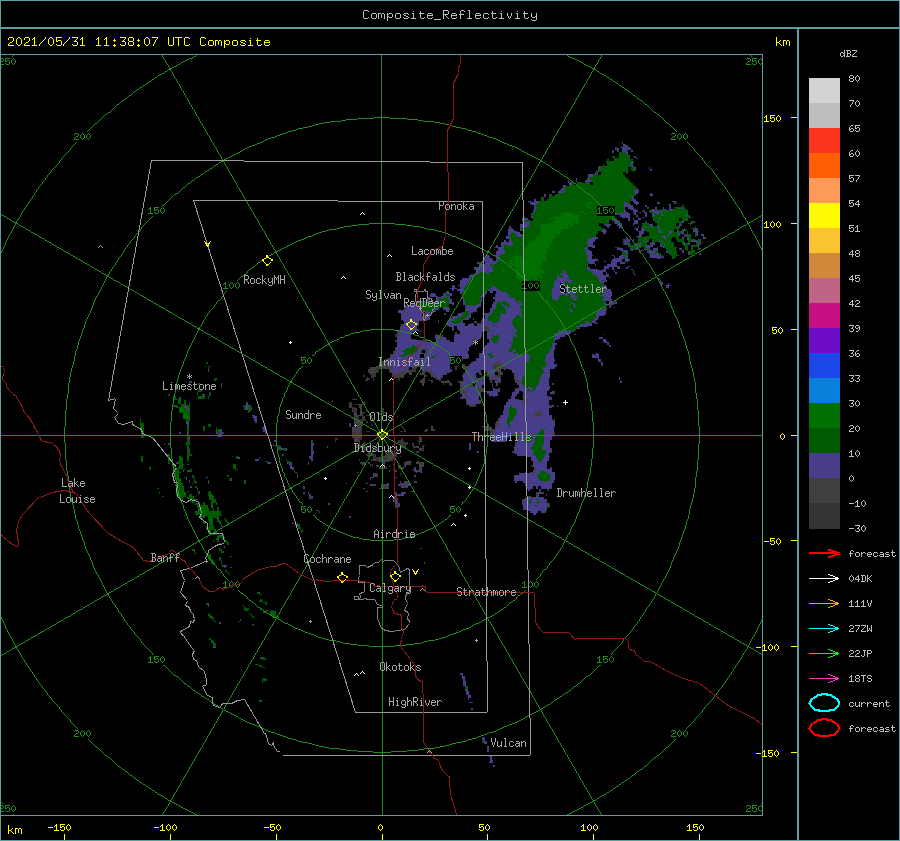Click the white 04DK arrow icon

[x=824, y=579]
